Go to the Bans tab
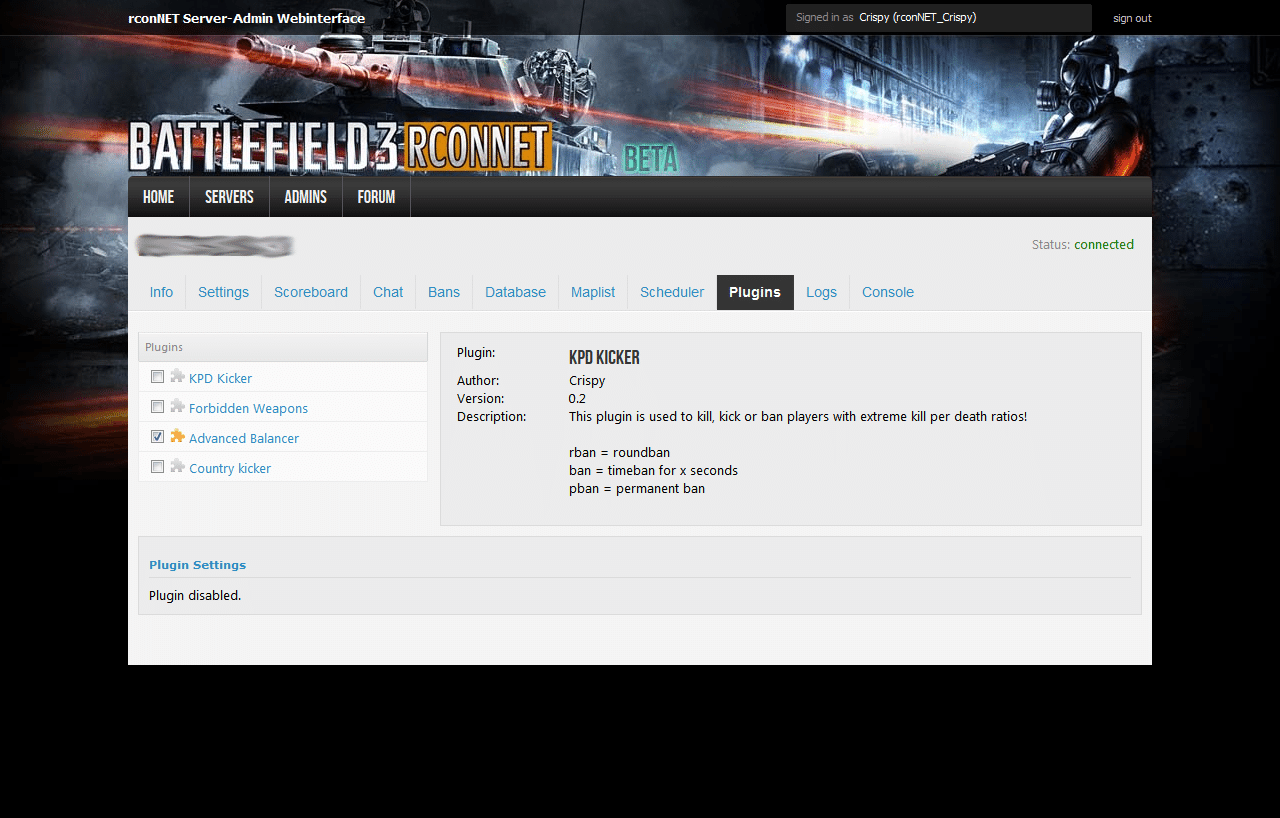The image size is (1280, 818). click(444, 292)
